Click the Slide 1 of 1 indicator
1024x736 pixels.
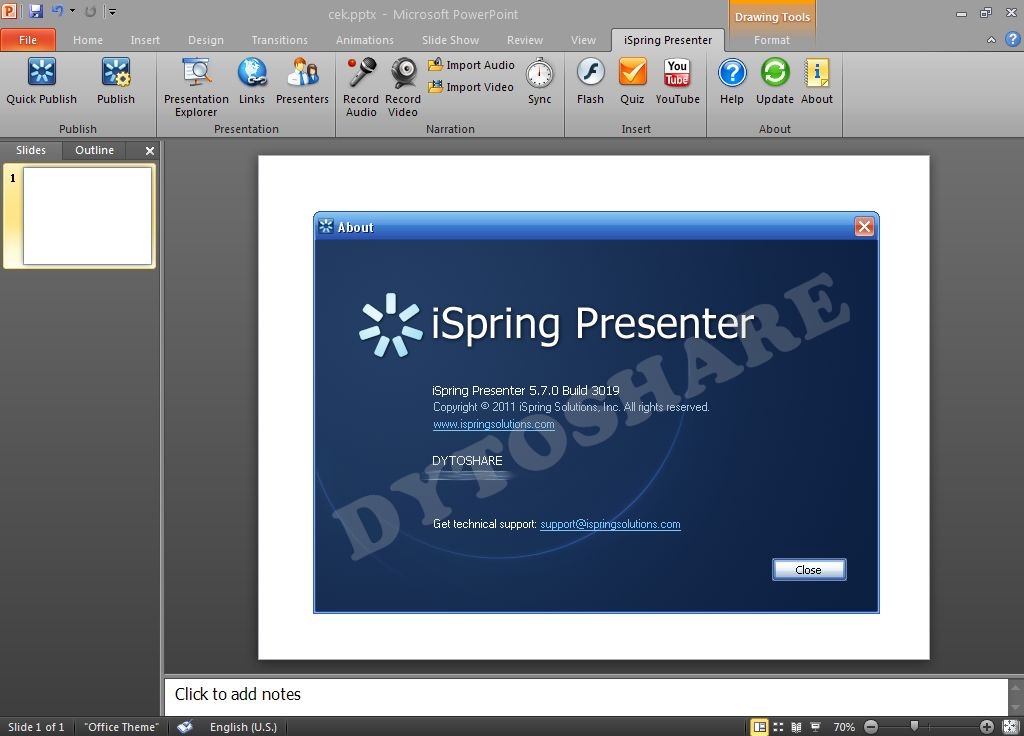36,727
